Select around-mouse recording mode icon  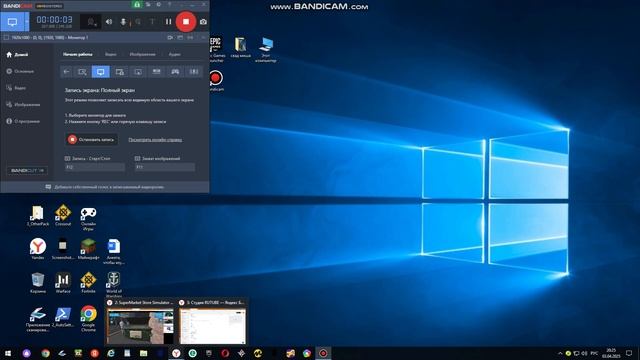(138, 72)
